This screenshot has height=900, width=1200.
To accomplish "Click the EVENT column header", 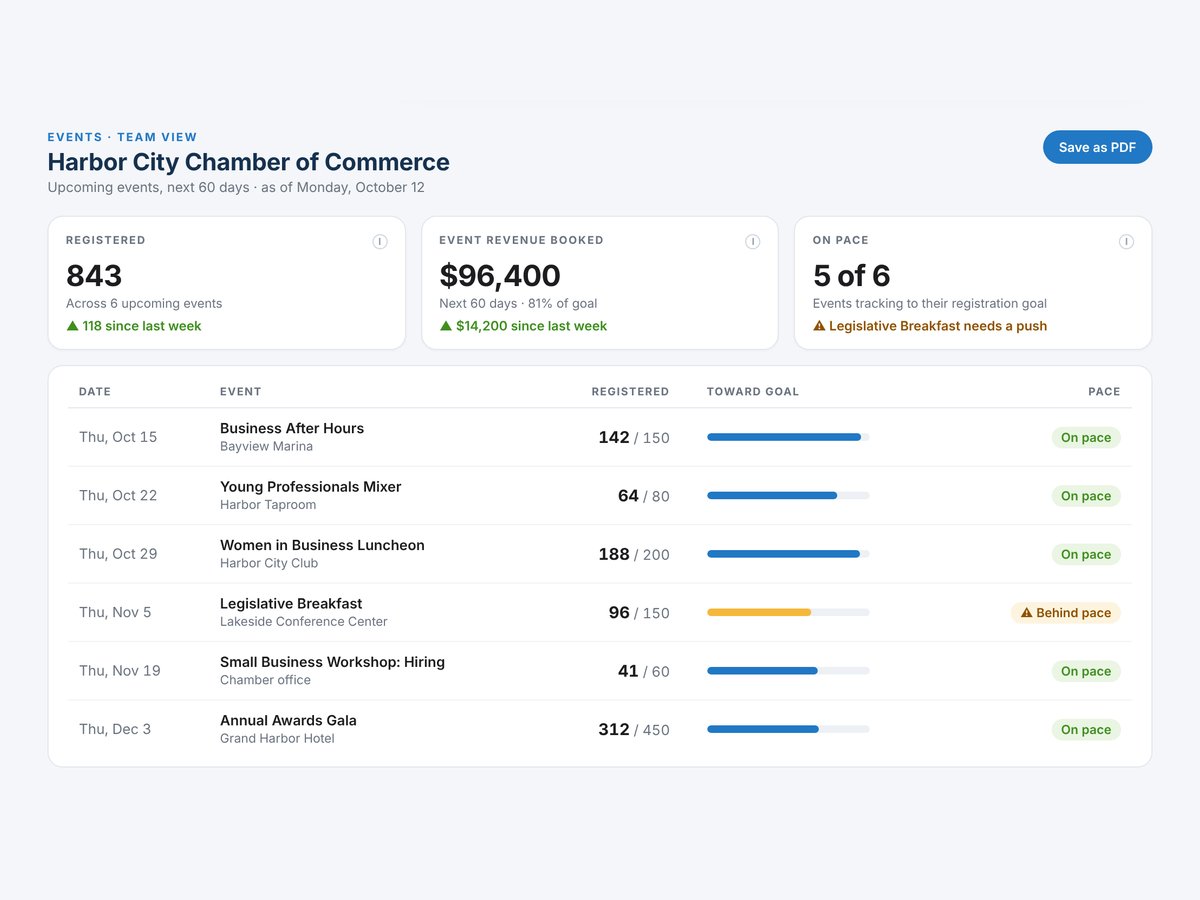I will click(241, 392).
